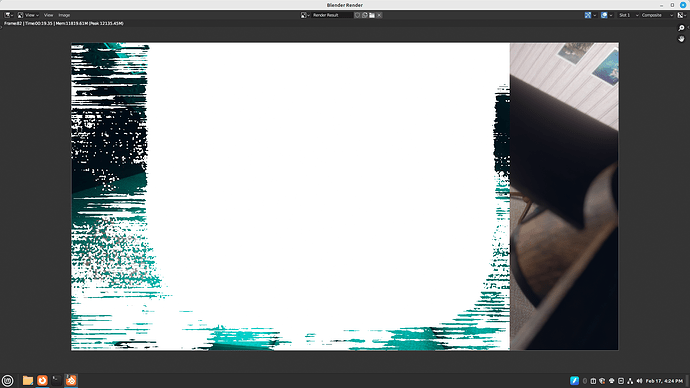Open the volume tray icon

[x=639, y=381]
